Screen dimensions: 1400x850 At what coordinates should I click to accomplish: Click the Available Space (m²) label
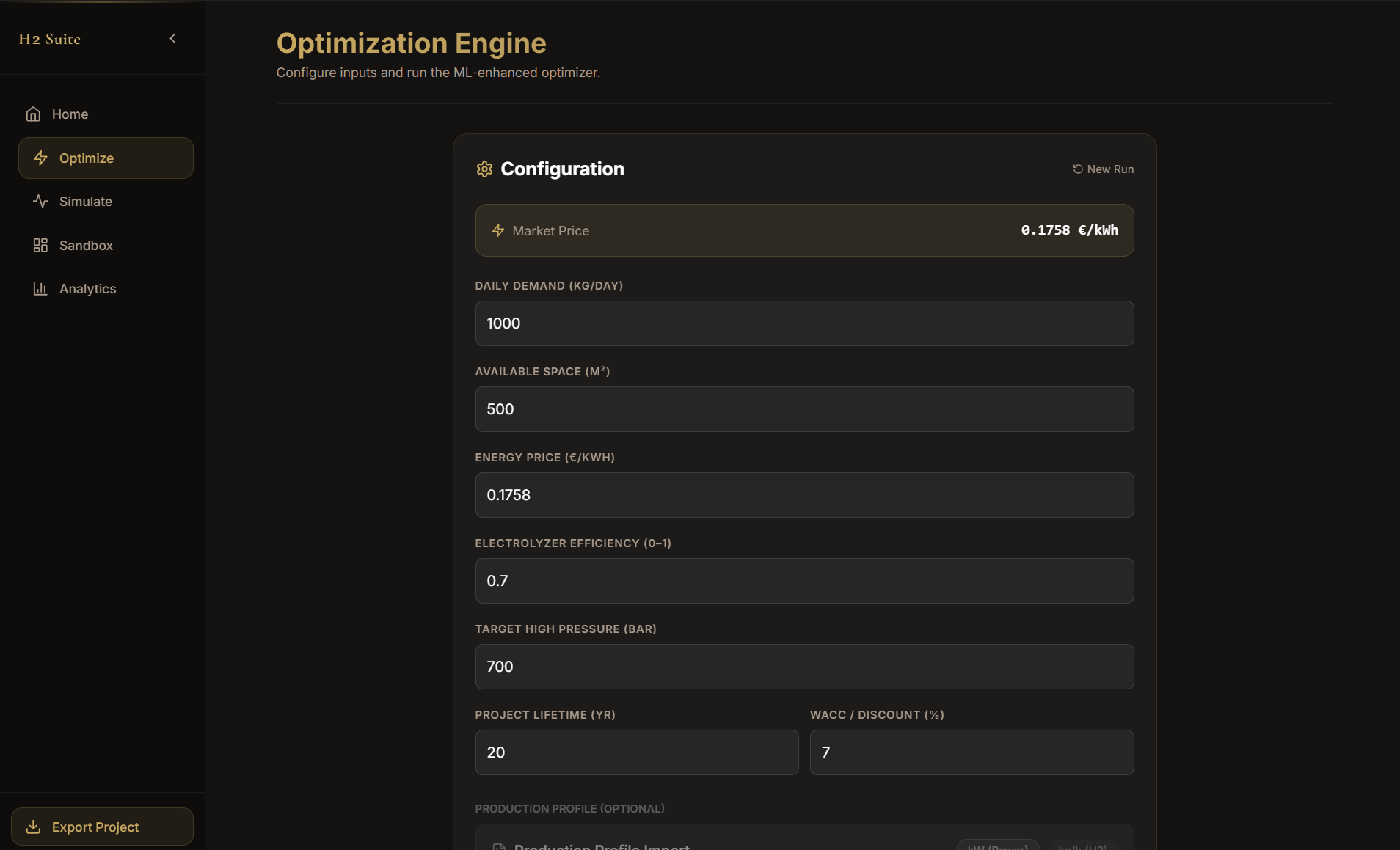(542, 372)
